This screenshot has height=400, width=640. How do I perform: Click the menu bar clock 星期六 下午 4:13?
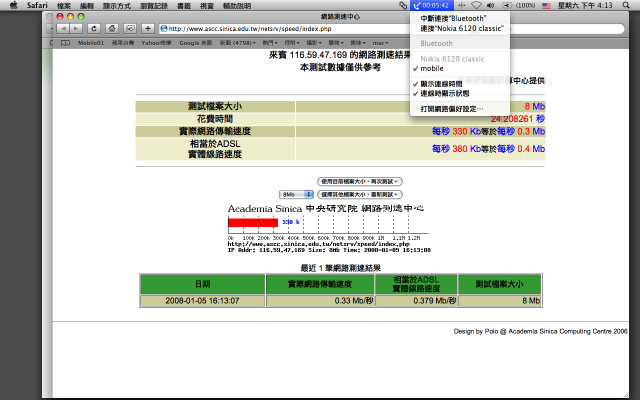(x=585, y=5)
